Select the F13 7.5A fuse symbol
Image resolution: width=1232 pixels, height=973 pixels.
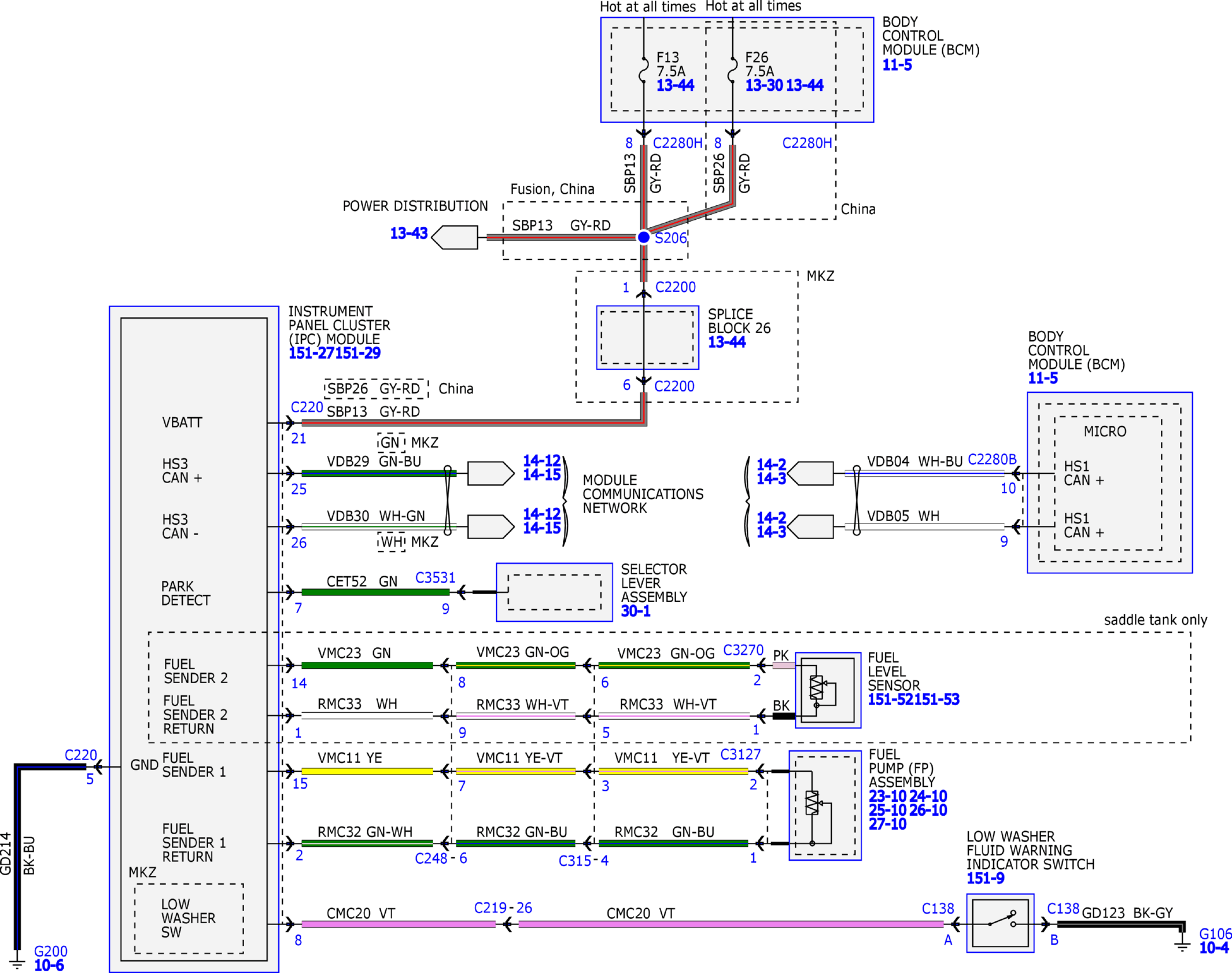pos(644,70)
